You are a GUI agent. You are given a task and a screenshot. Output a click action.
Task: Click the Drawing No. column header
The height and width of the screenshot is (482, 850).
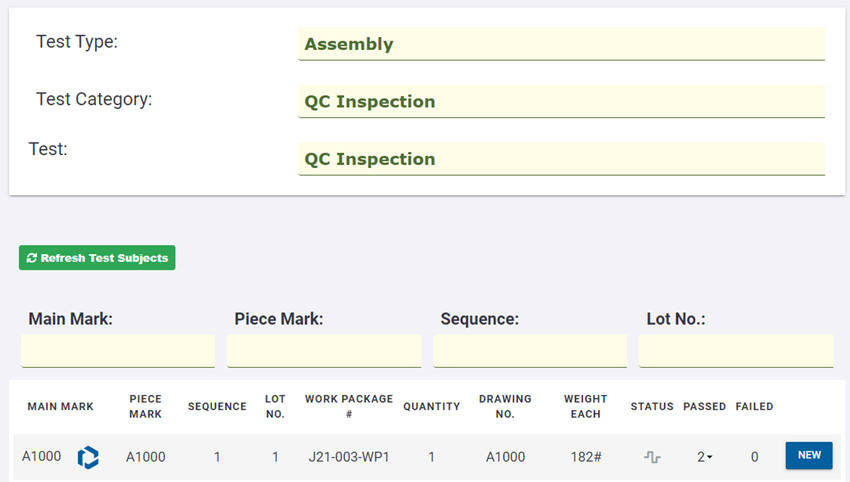coord(505,406)
